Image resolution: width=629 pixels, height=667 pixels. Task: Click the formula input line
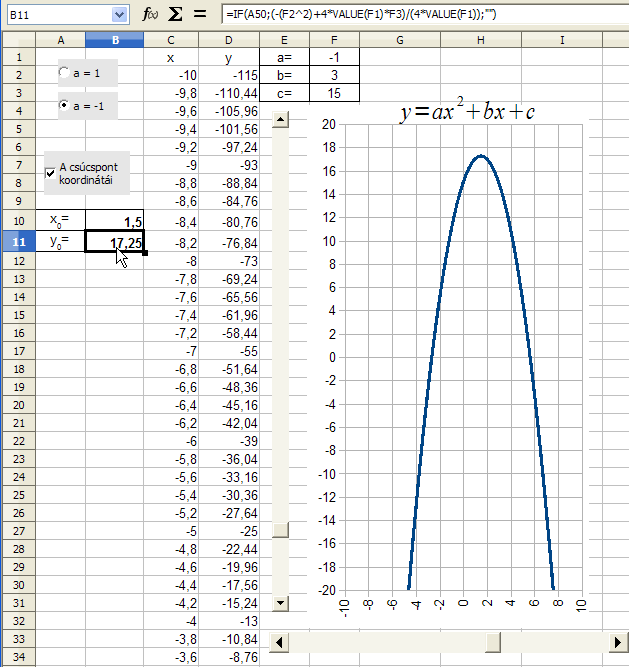click(425, 14)
